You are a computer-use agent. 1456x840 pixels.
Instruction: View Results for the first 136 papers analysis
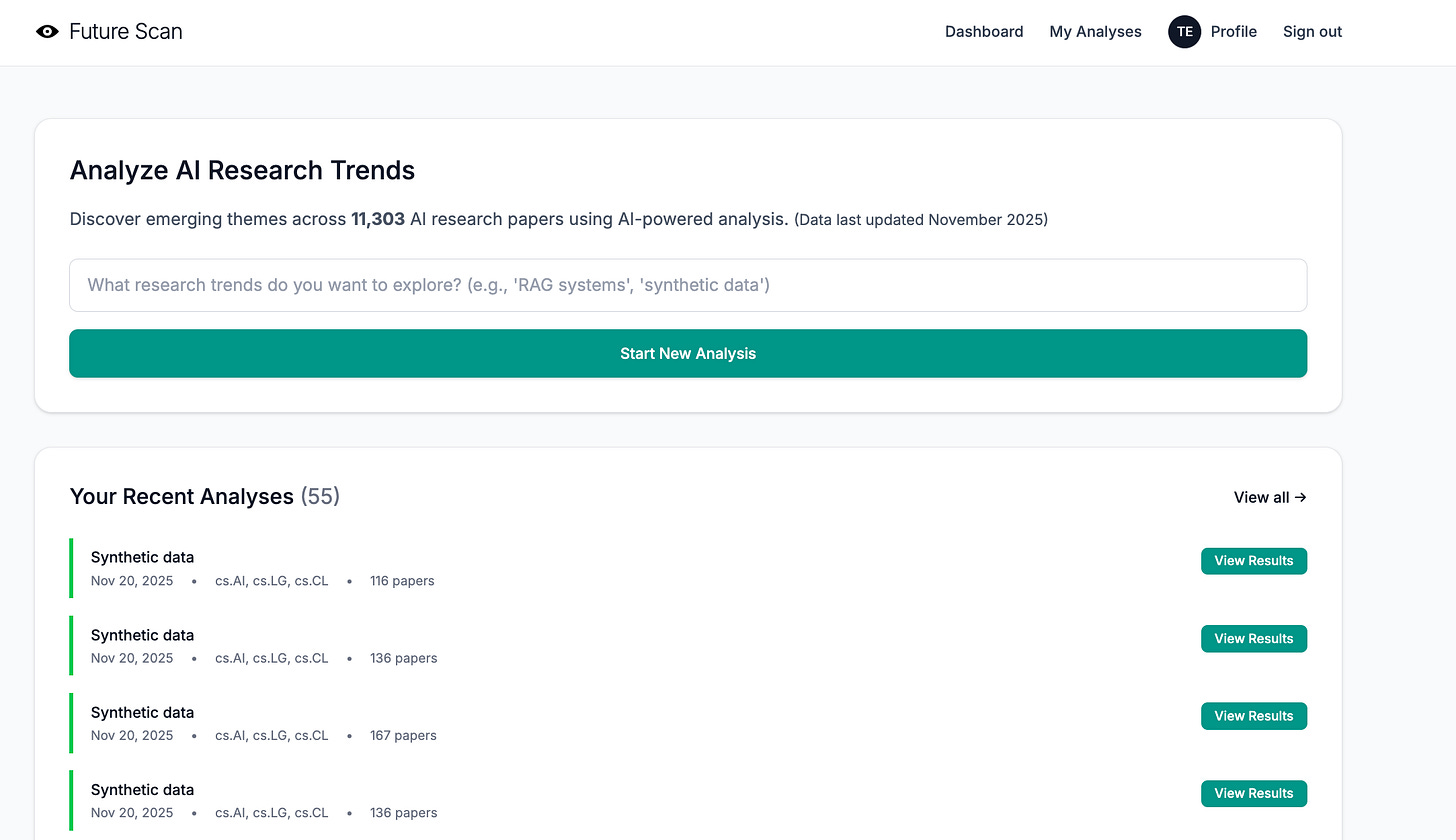[x=1254, y=638]
